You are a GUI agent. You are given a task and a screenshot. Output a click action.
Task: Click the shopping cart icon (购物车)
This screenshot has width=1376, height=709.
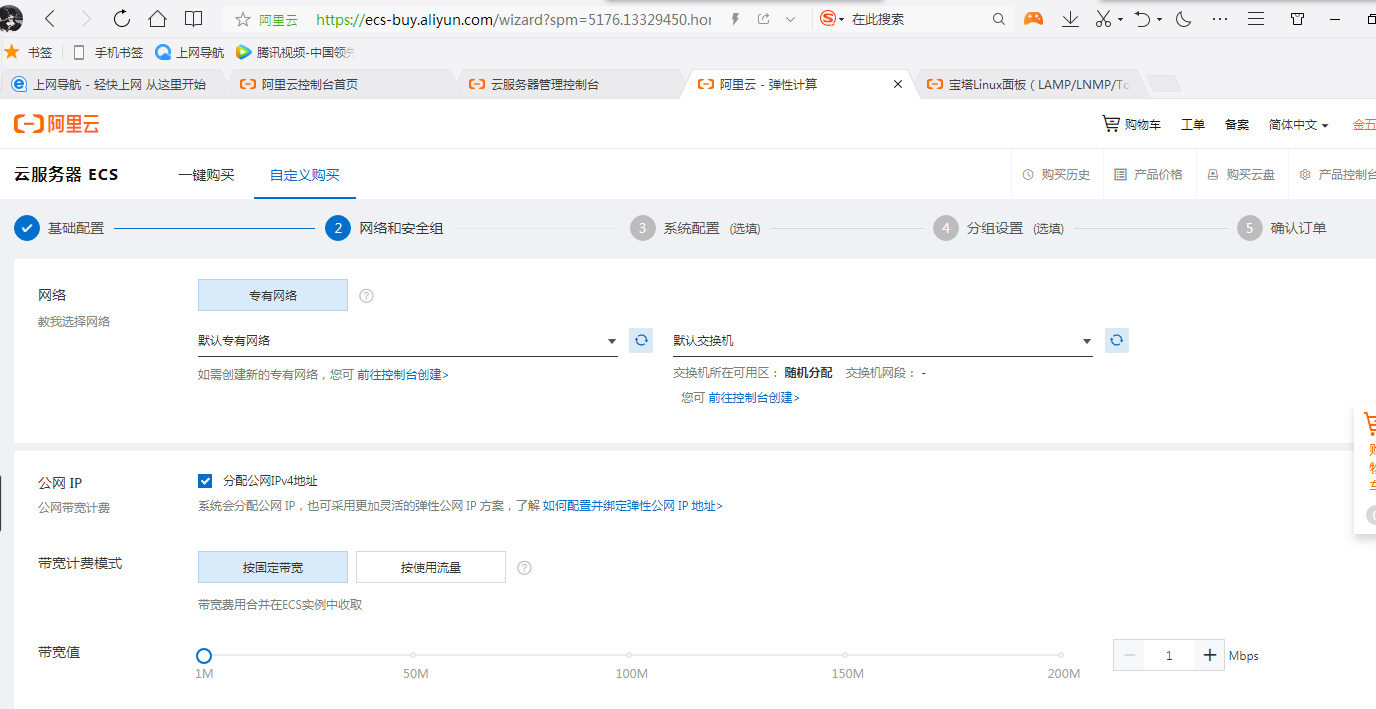(1111, 124)
